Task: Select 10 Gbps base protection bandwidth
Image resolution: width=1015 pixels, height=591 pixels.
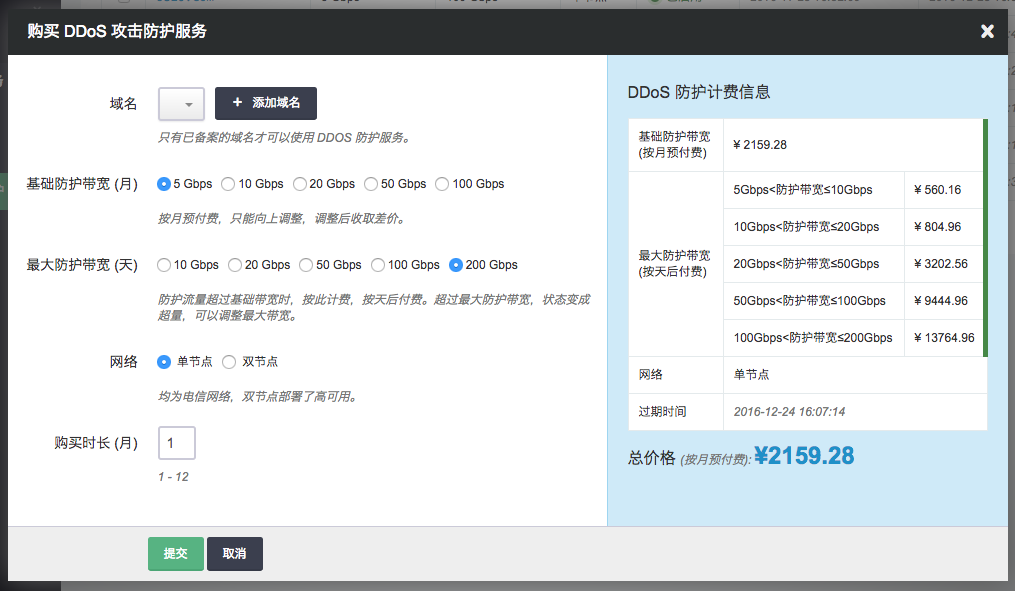Action: pos(228,184)
